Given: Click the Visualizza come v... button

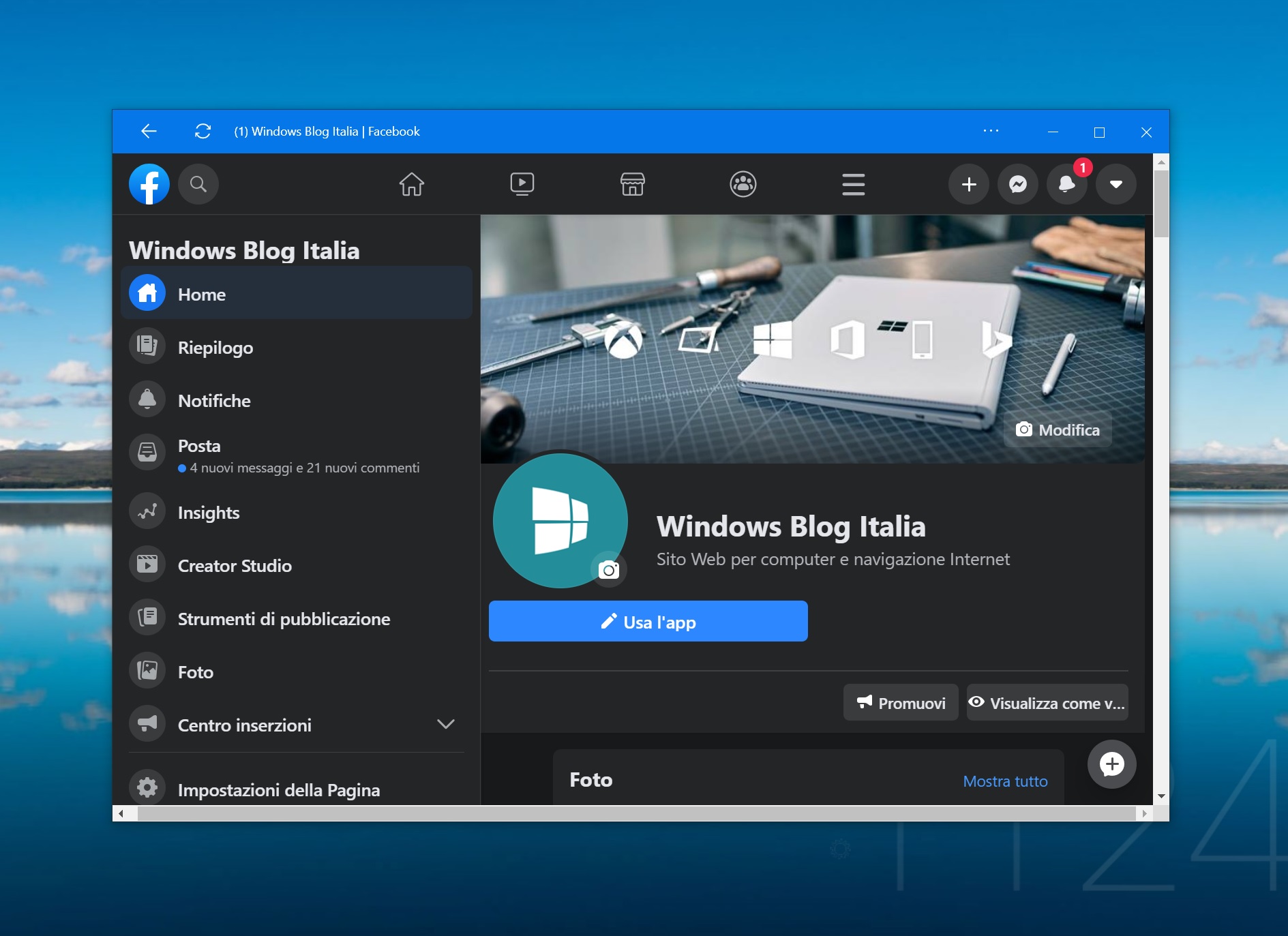Looking at the screenshot, I should (1047, 702).
